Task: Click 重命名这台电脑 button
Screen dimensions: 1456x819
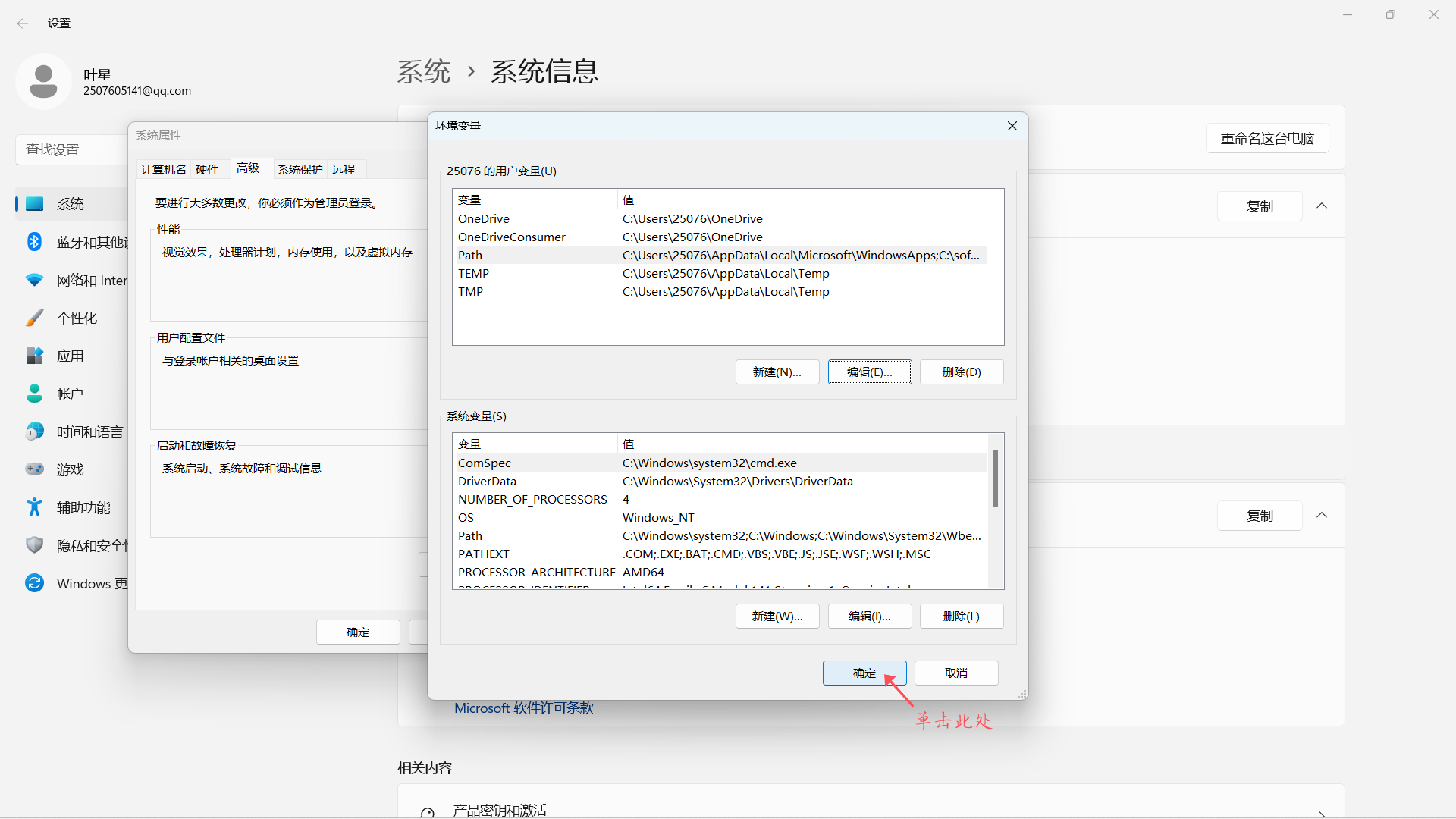Action: click(1266, 138)
